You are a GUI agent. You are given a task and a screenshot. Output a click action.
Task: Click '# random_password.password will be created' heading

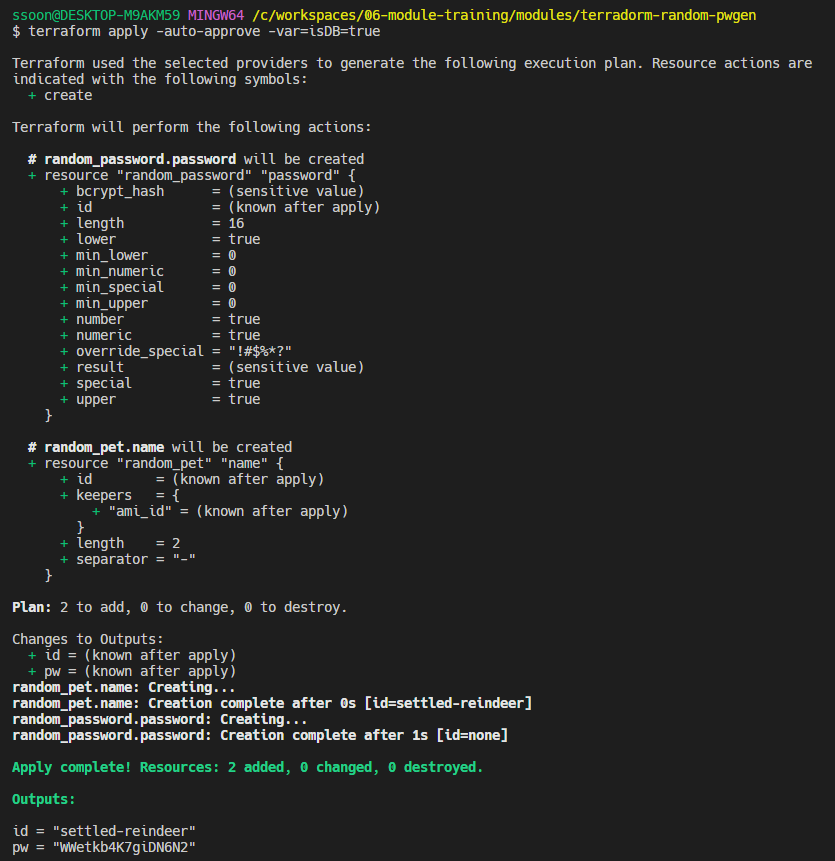(x=196, y=159)
